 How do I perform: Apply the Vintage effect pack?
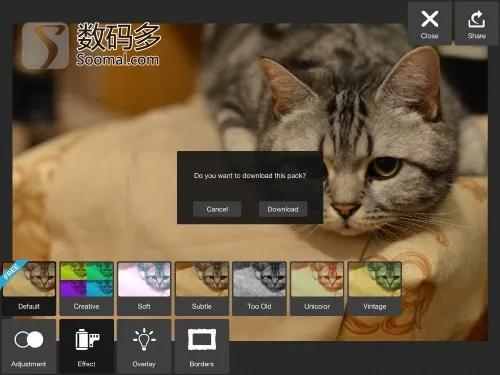[375, 288]
